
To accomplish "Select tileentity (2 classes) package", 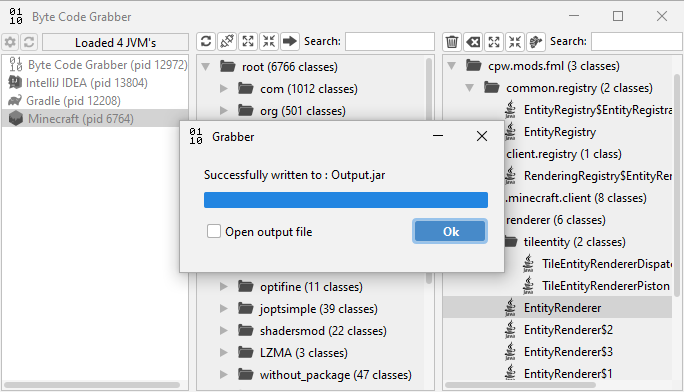I will [575, 242].
